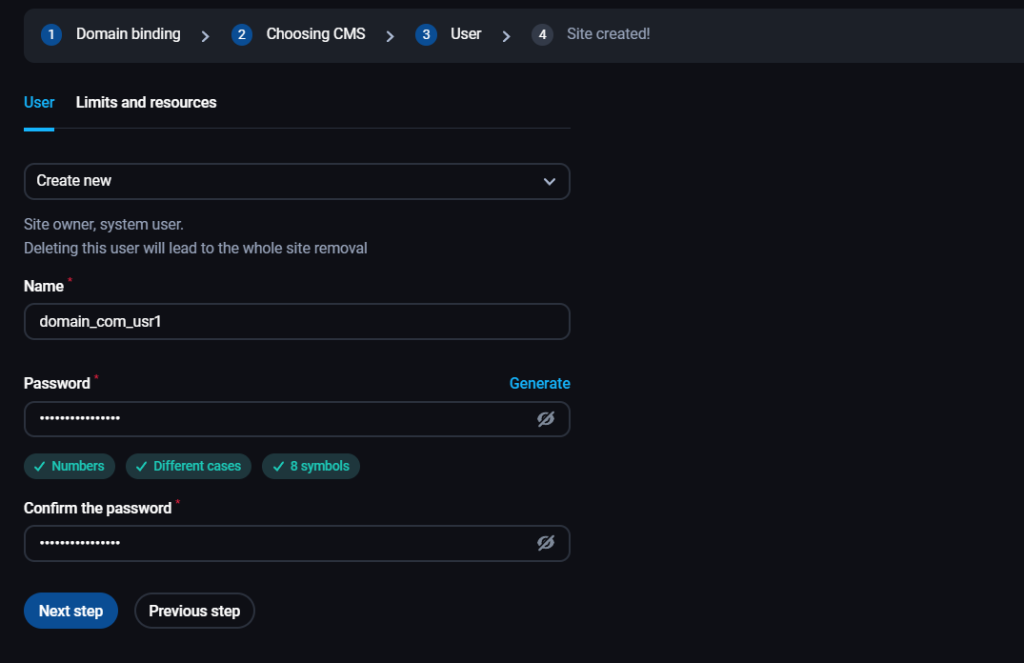Switch to Limits and resources tab
Image resolution: width=1024 pixels, height=663 pixels.
pos(146,102)
